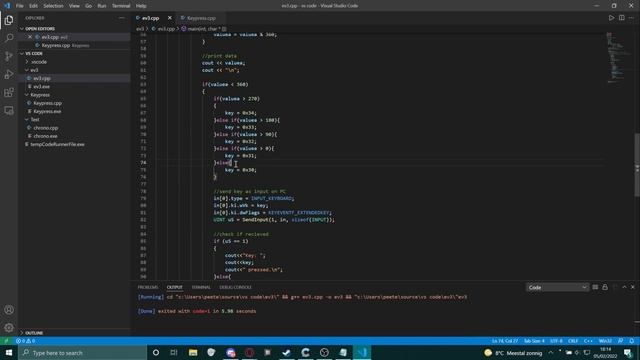Run the code with the play button
This screenshot has width=640, height=360.
(611, 18)
